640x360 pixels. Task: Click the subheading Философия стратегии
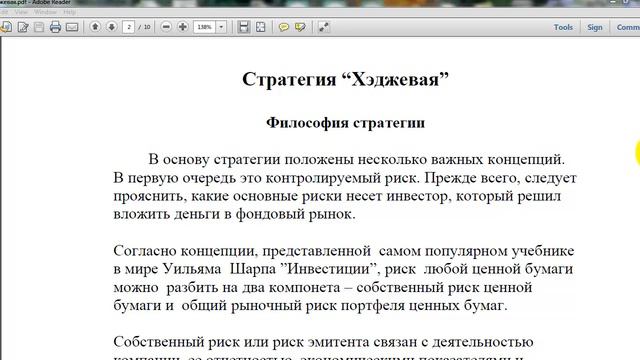pyautogui.click(x=345, y=122)
